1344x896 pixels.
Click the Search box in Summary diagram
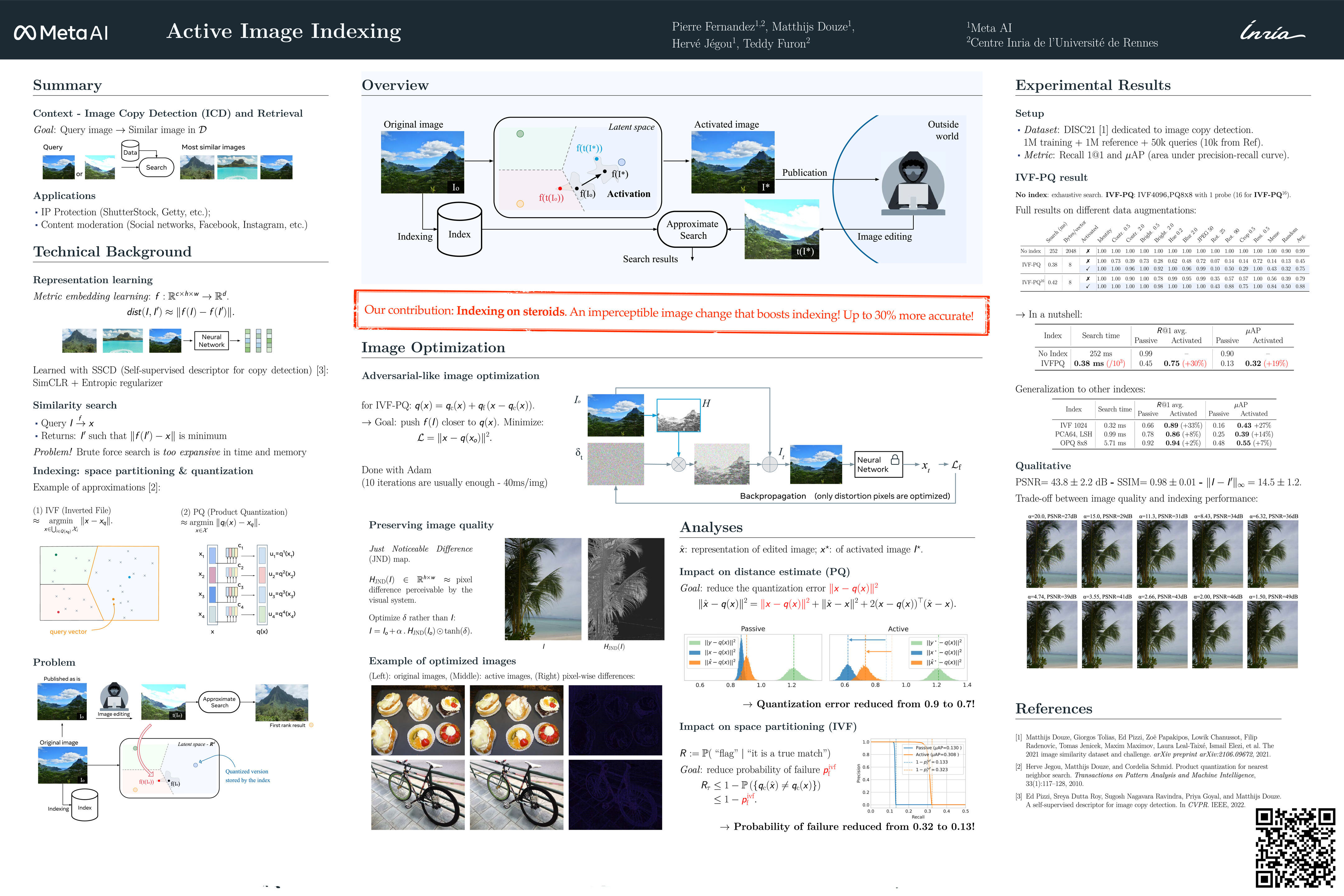coord(156,167)
